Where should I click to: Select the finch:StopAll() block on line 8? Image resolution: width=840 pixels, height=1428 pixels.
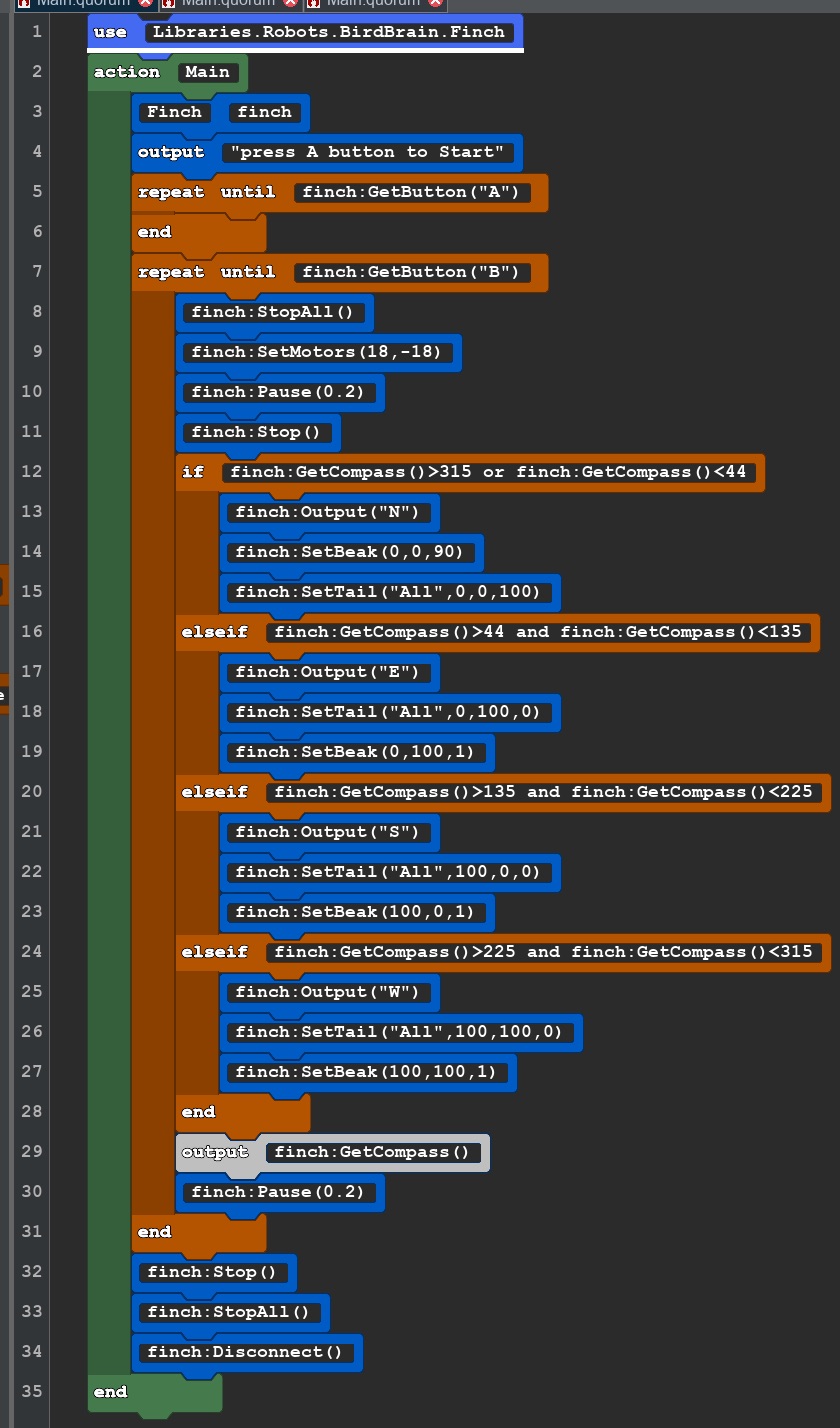point(272,312)
